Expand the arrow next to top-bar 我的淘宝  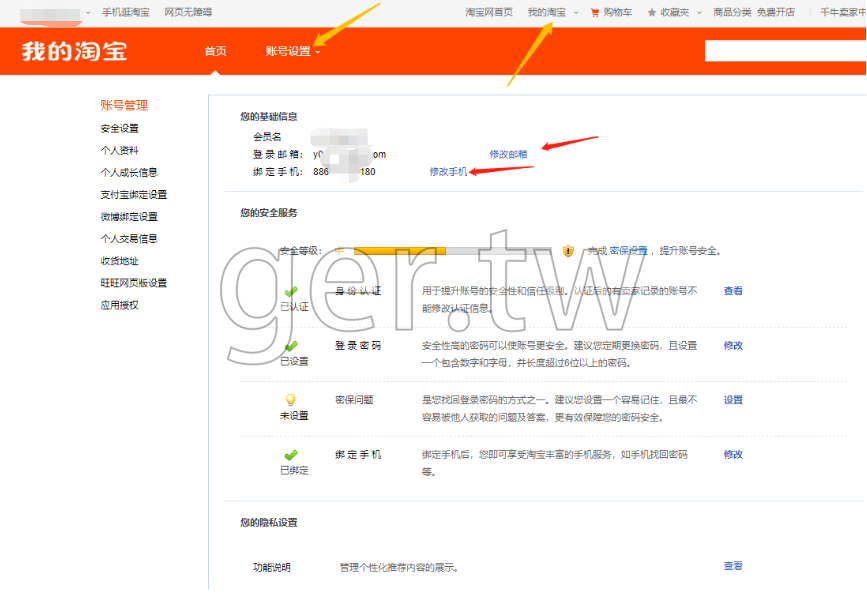[x=576, y=13]
